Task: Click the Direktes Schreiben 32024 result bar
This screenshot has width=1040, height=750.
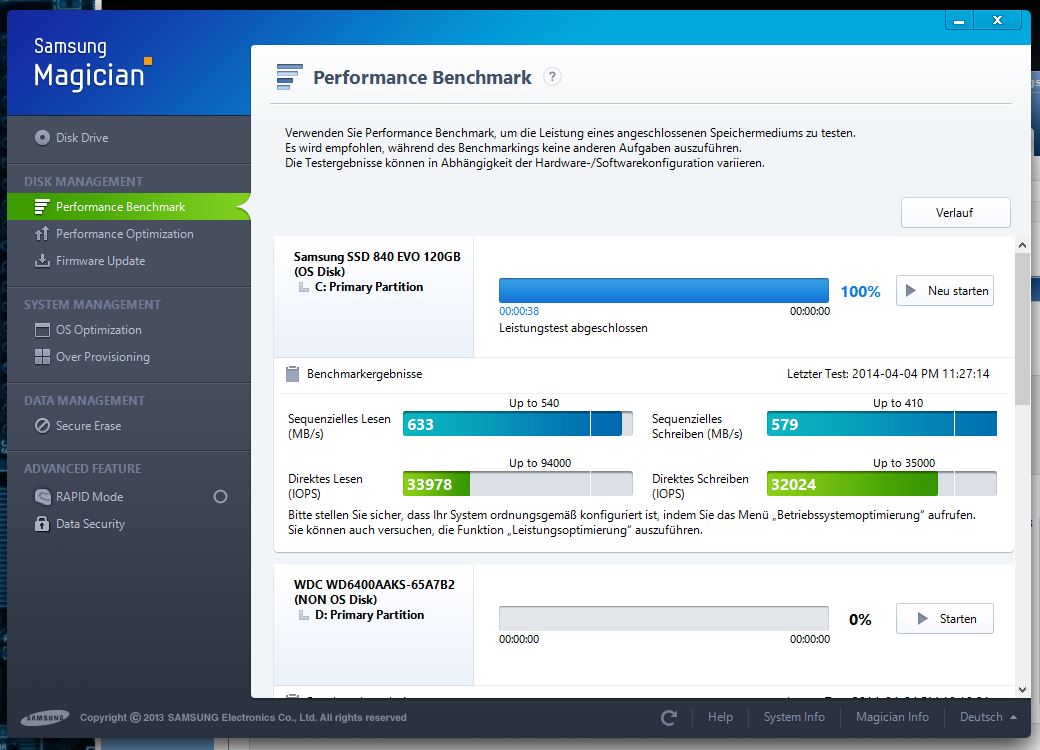Action: 881,484
